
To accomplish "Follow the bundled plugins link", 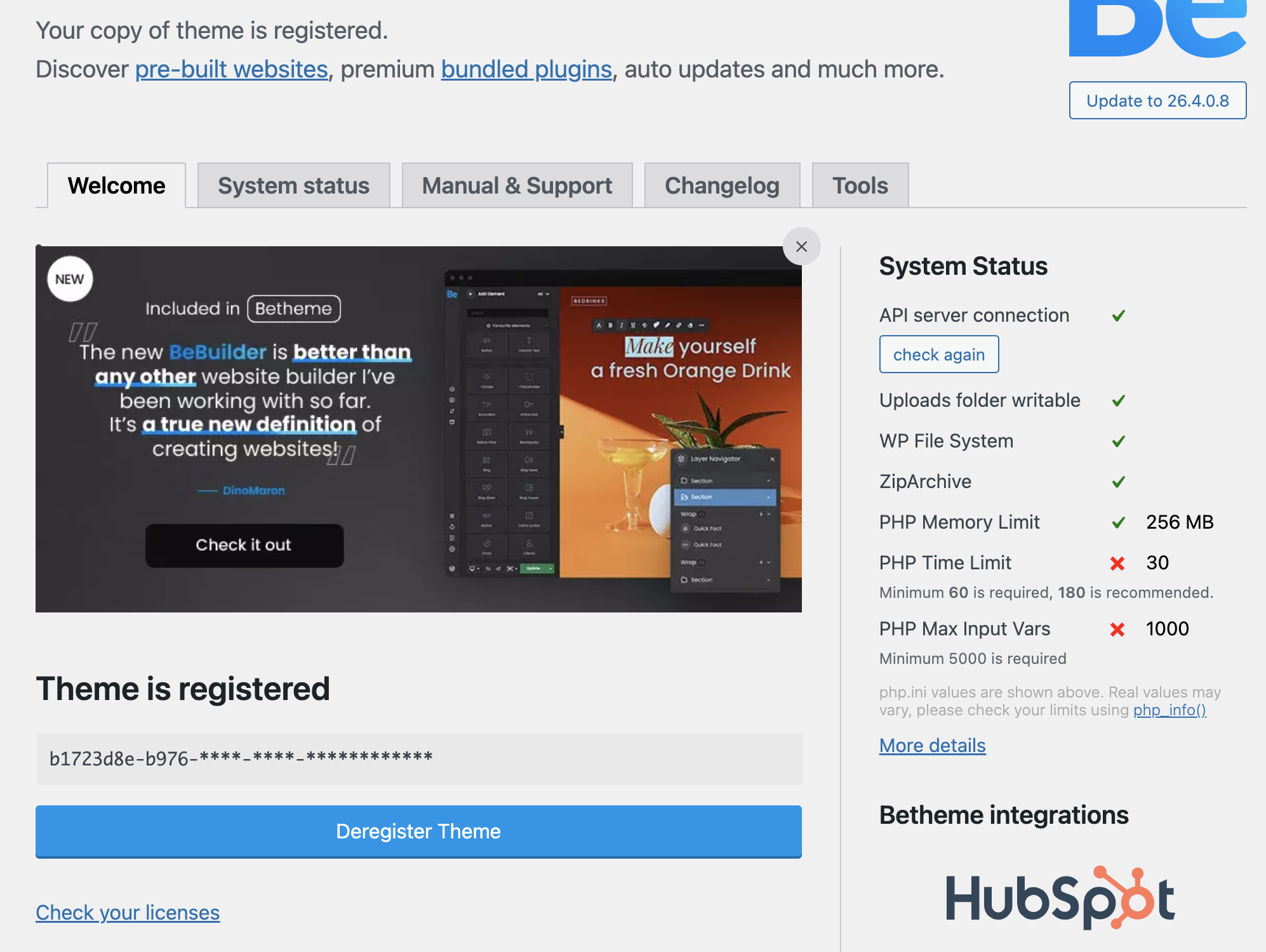I will pyautogui.click(x=526, y=69).
